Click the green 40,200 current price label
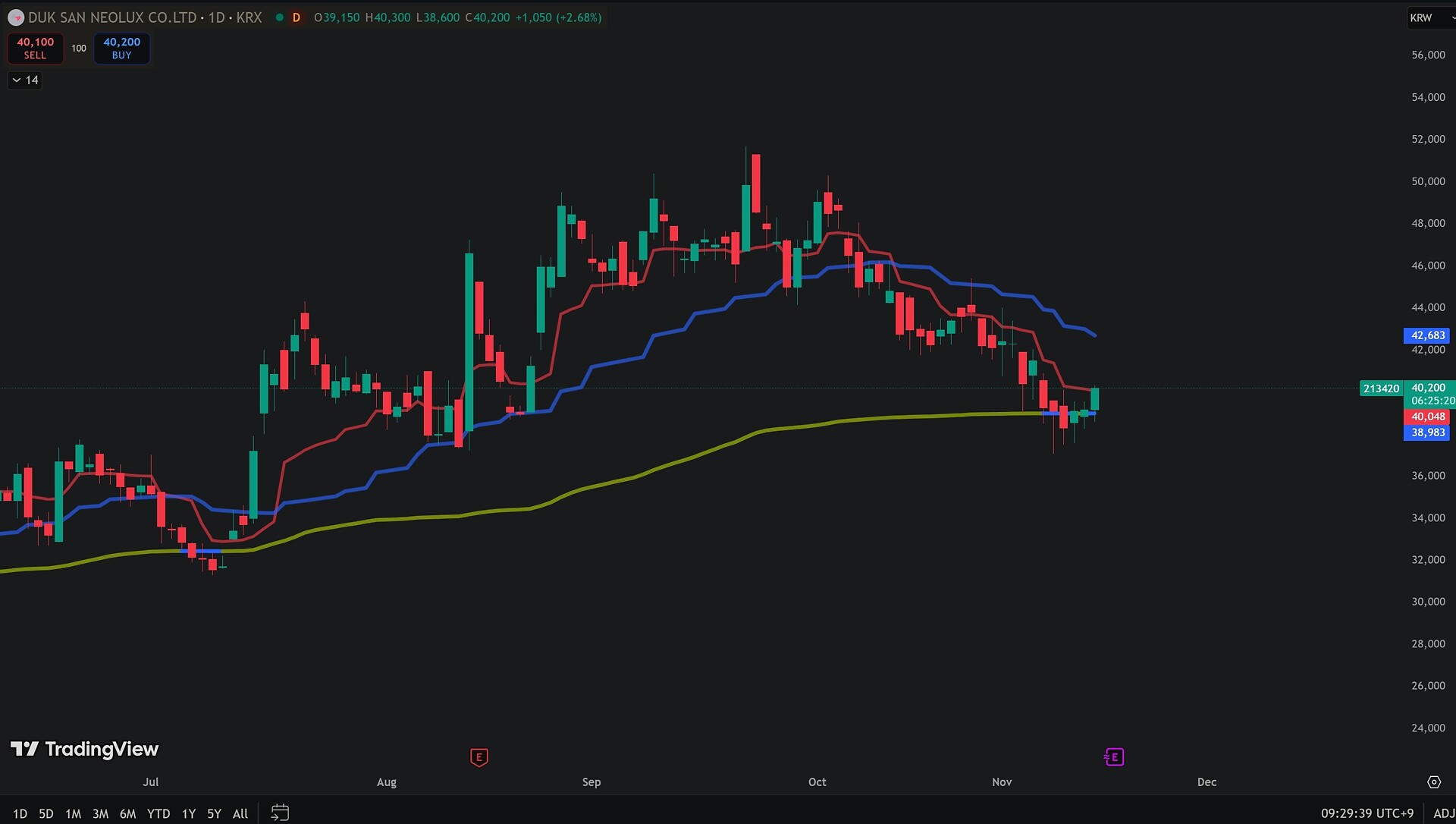The height and width of the screenshot is (824, 1456). click(1427, 388)
